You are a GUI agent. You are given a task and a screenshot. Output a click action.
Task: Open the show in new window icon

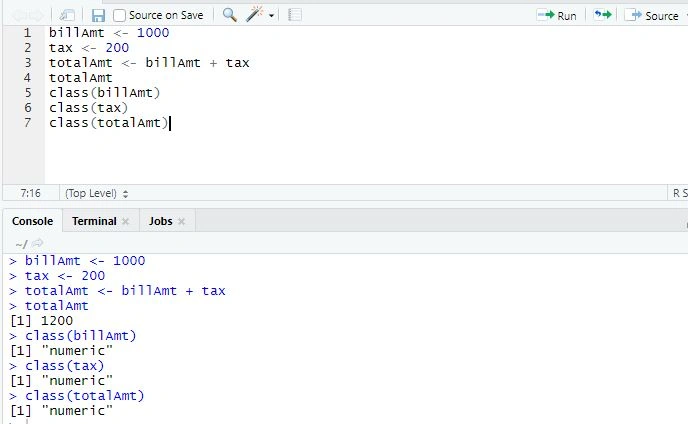pyautogui.click(x=67, y=15)
